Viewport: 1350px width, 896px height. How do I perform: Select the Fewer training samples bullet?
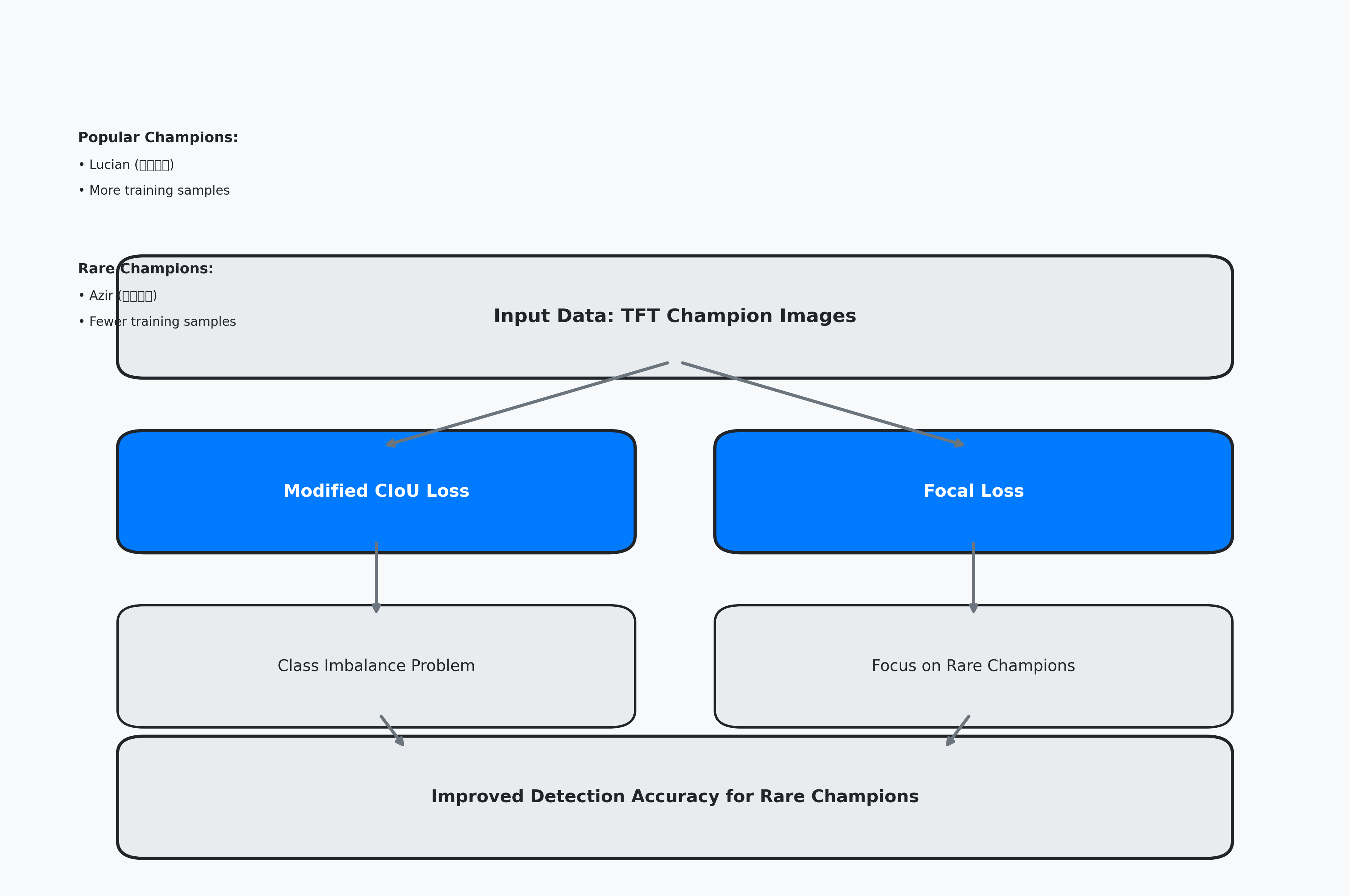click(x=162, y=322)
